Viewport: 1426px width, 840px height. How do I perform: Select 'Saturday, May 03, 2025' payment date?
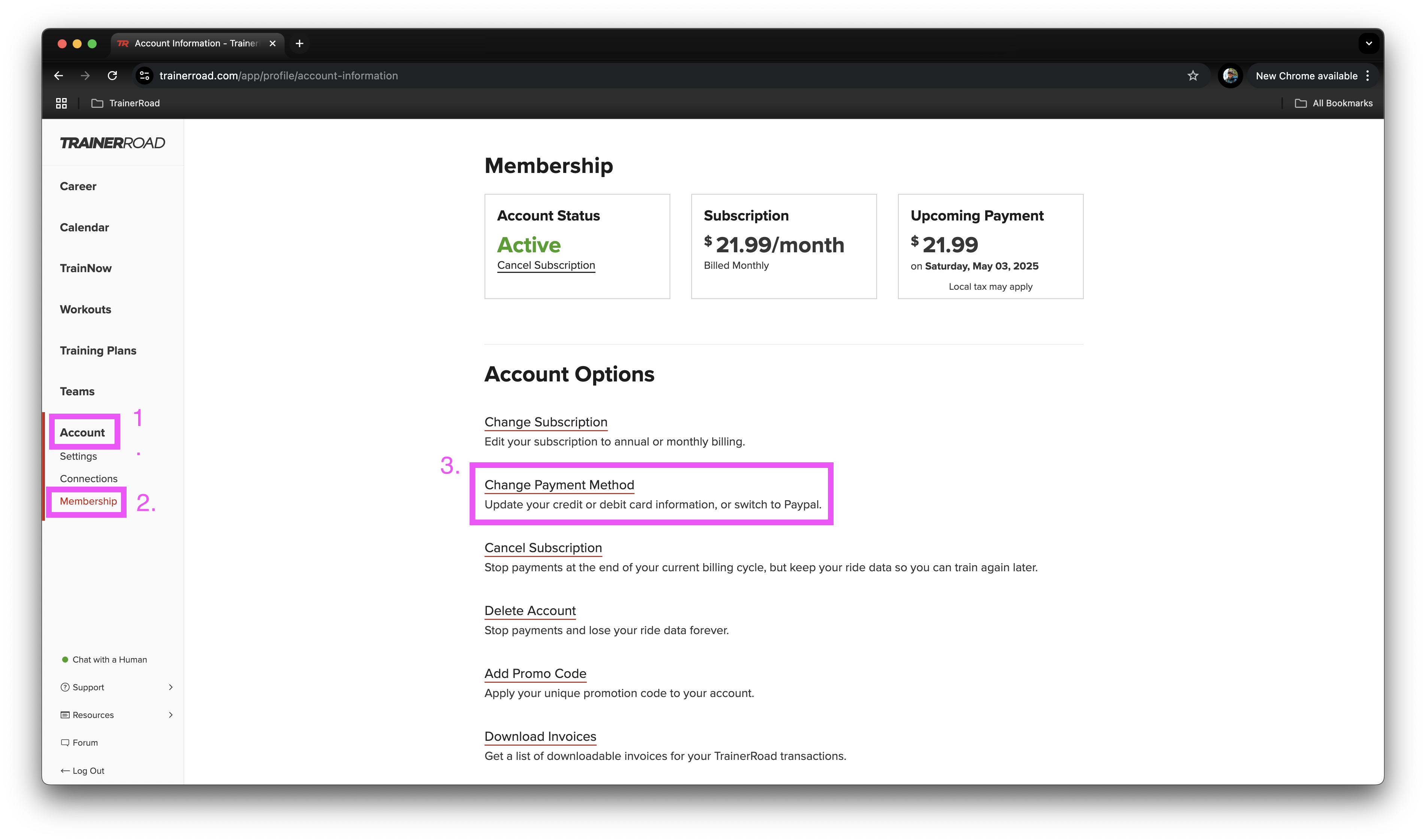click(x=981, y=266)
